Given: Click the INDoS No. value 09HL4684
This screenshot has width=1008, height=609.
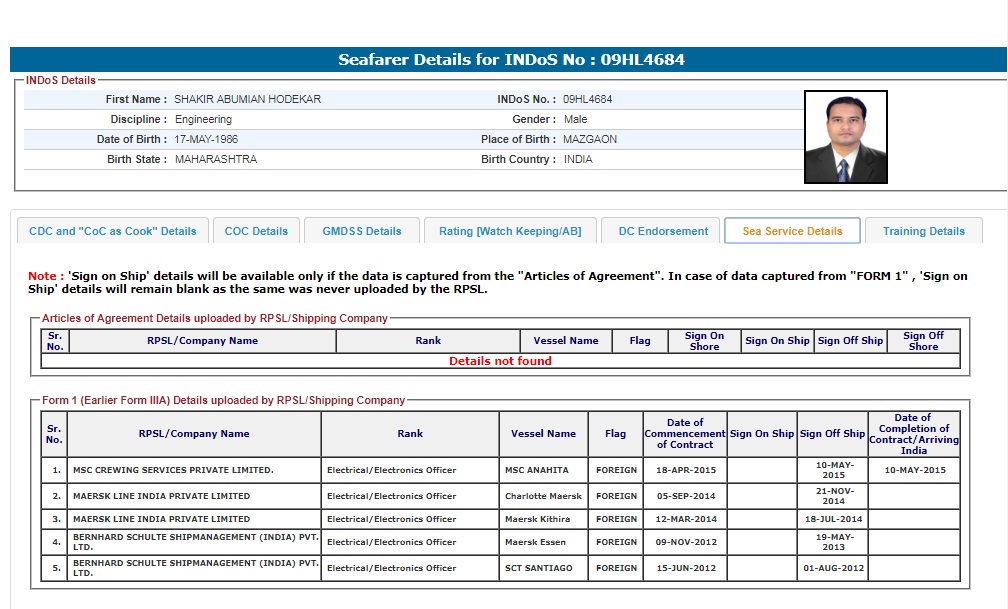Looking at the screenshot, I should [x=588, y=100].
